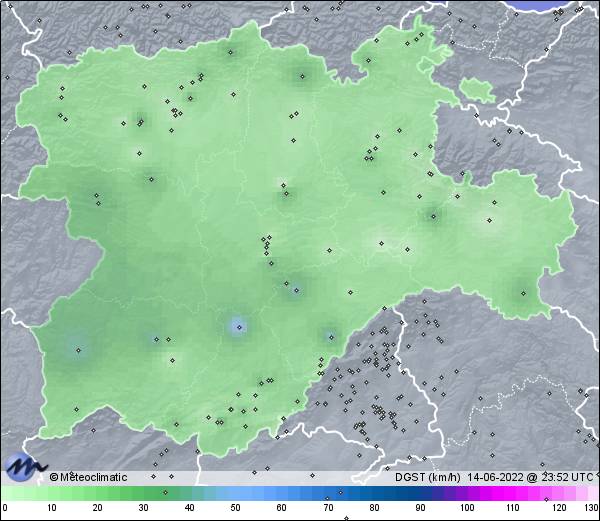Click the 23:52 UTC time text

(x=566, y=477)
